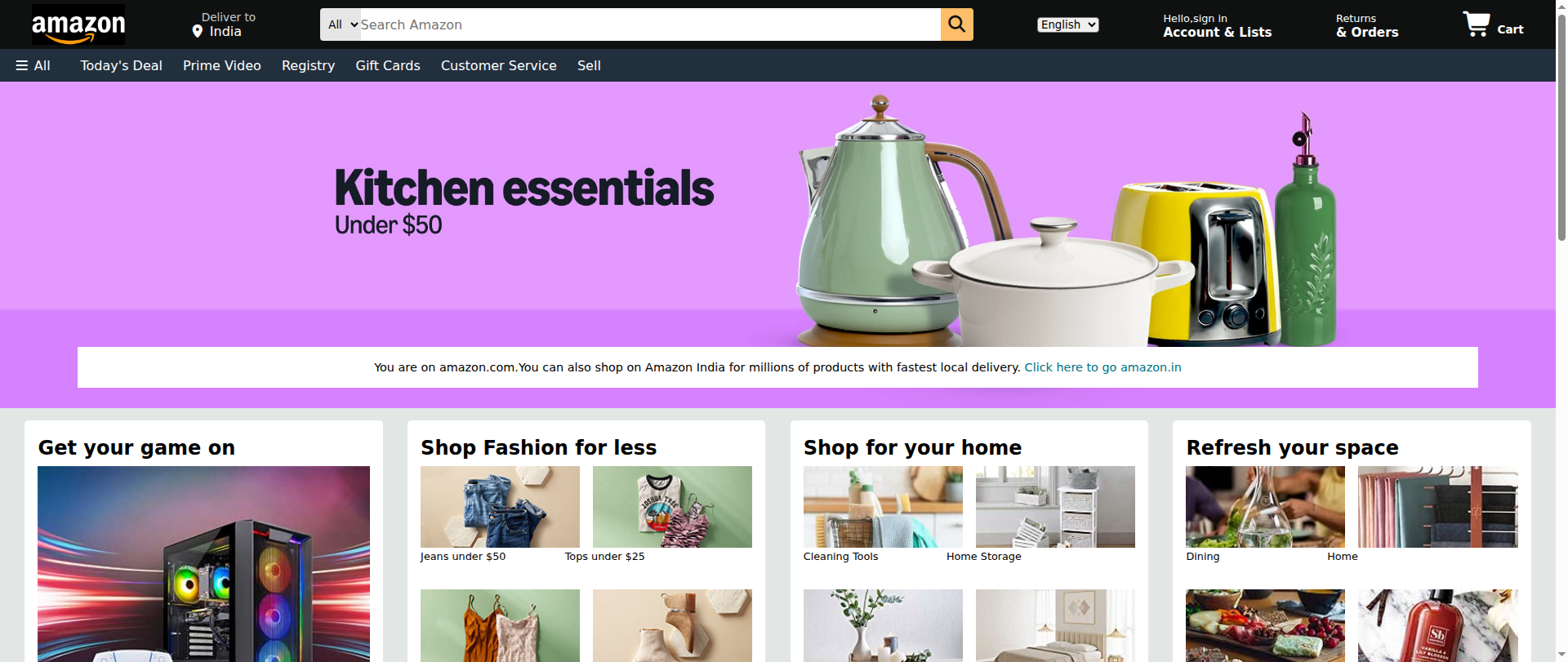1568x662 pixels.
Task: Click the Amazon logo
Action: click(78, 24)
